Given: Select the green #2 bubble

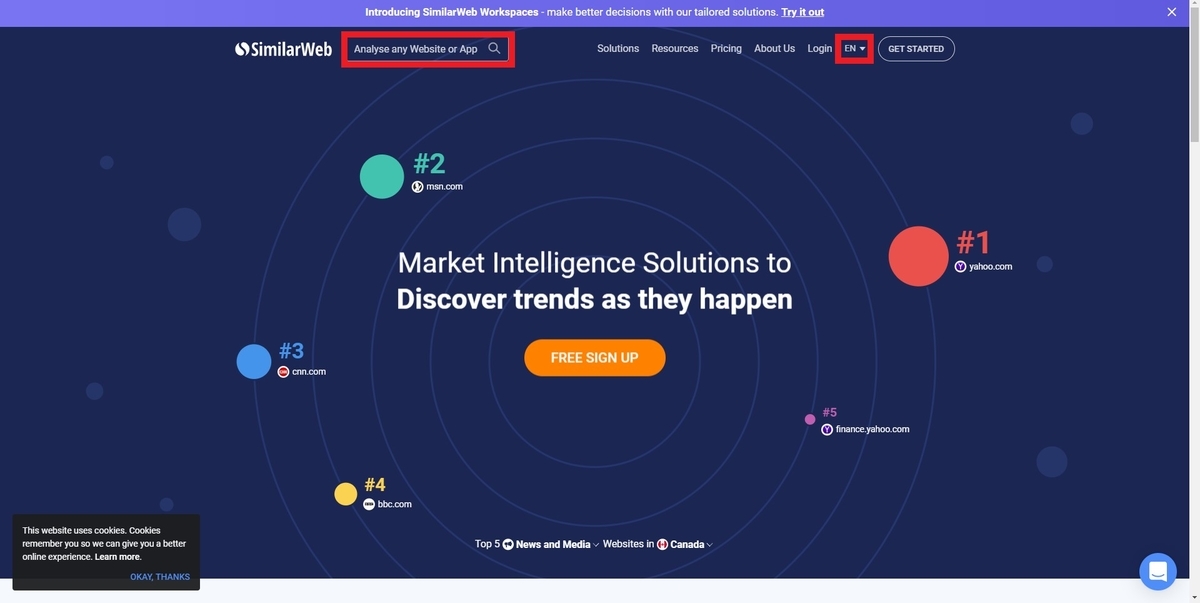Looking at the screenshot, I should [381, 176].
